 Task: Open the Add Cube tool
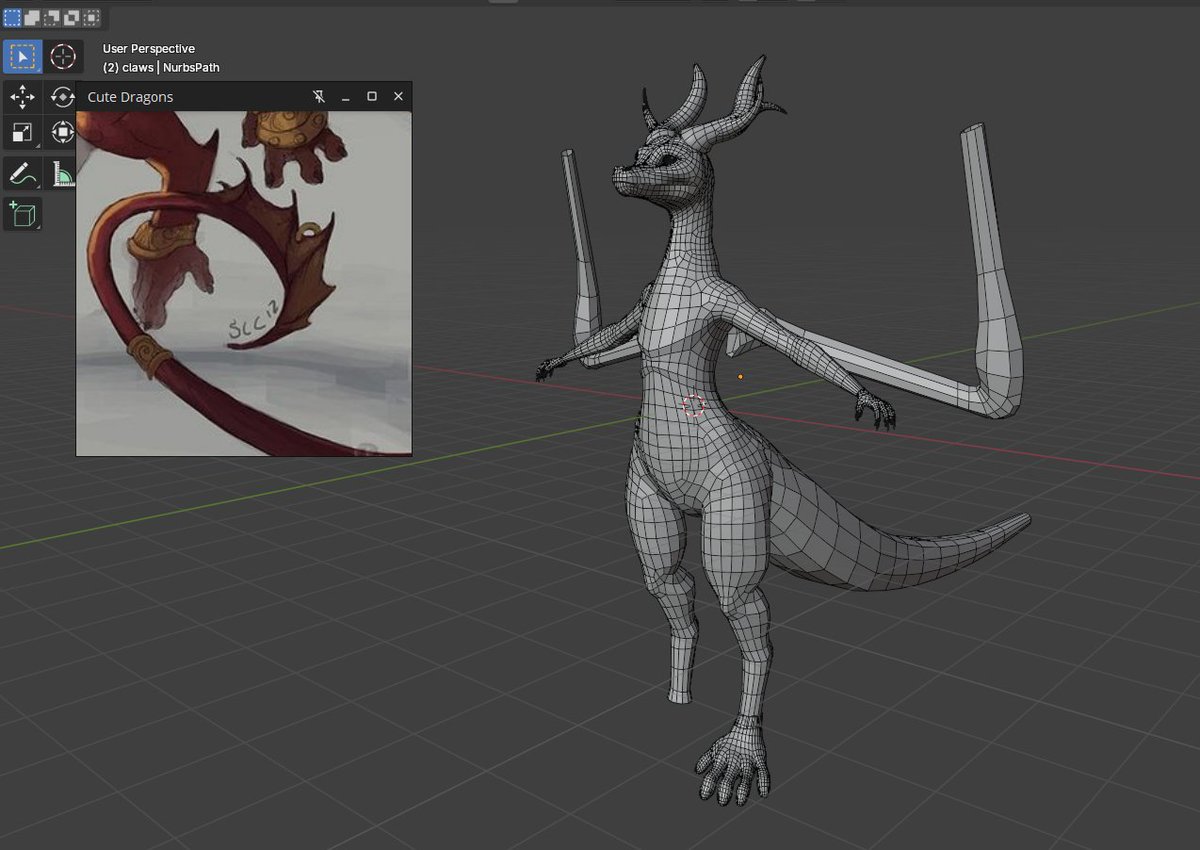tap(22, 214)
